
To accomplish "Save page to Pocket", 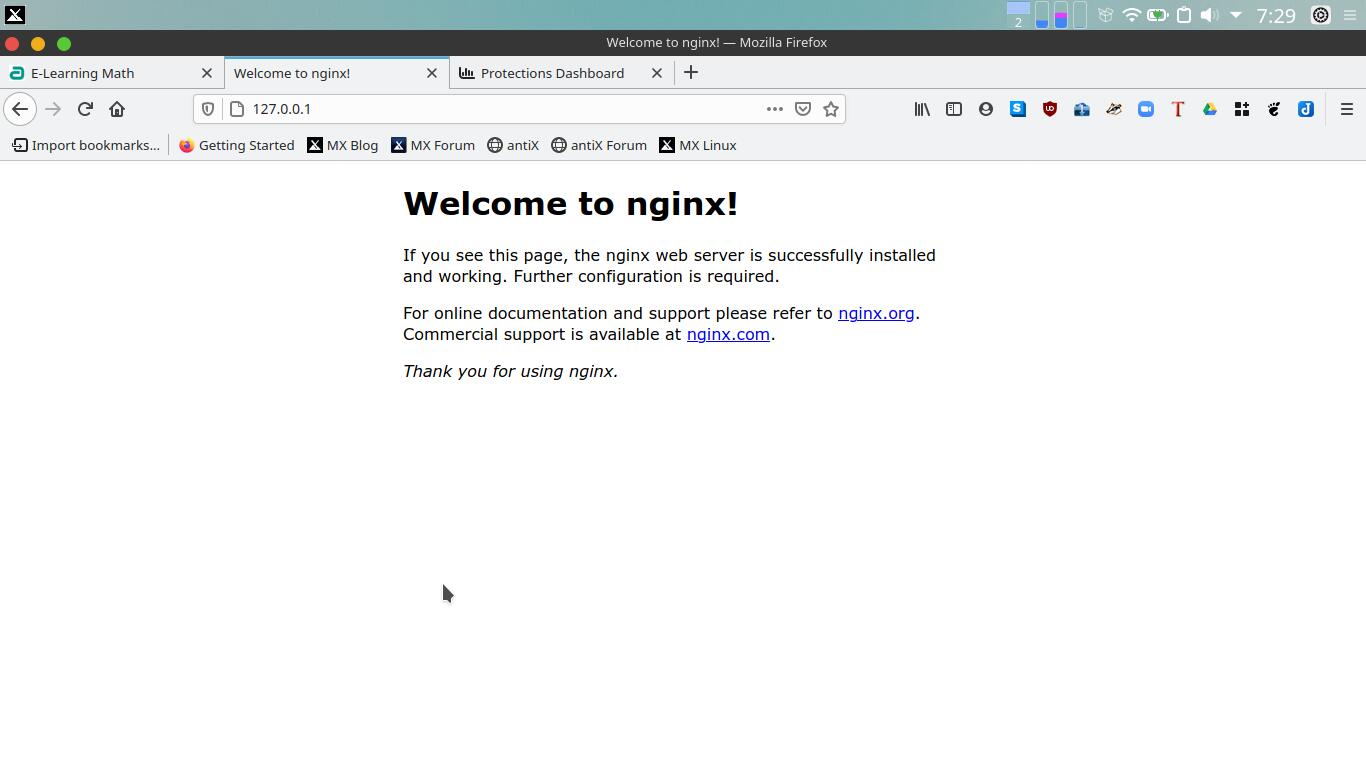I will pos(802,109).
